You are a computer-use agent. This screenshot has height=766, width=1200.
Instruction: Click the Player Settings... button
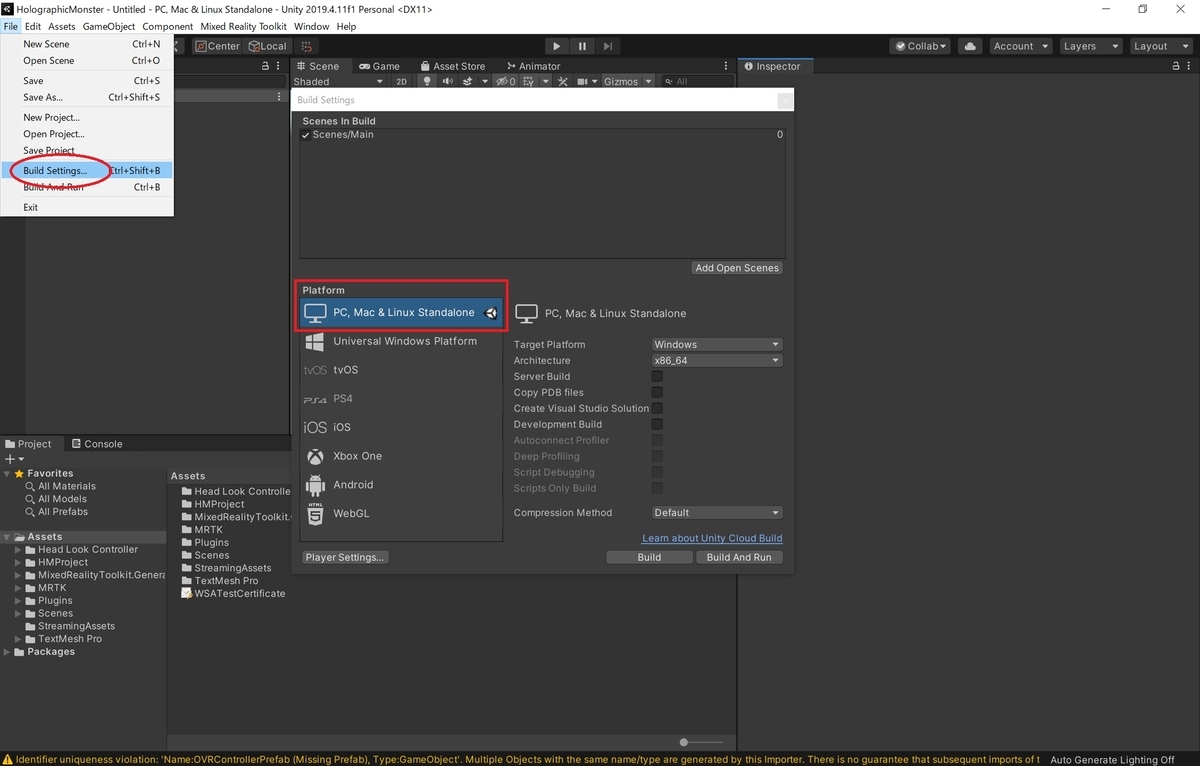coord(345,557)
